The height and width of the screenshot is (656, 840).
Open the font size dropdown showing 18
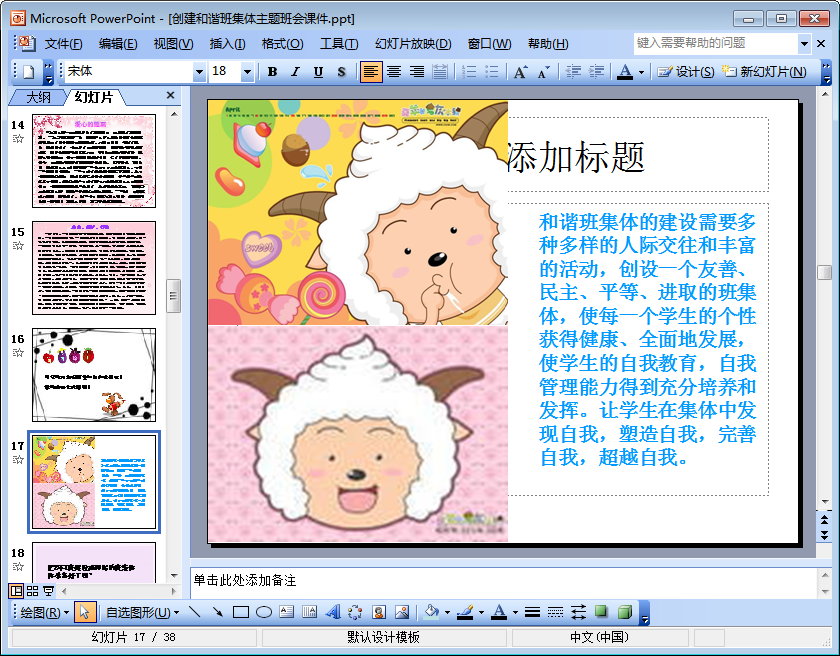(247, 71)
